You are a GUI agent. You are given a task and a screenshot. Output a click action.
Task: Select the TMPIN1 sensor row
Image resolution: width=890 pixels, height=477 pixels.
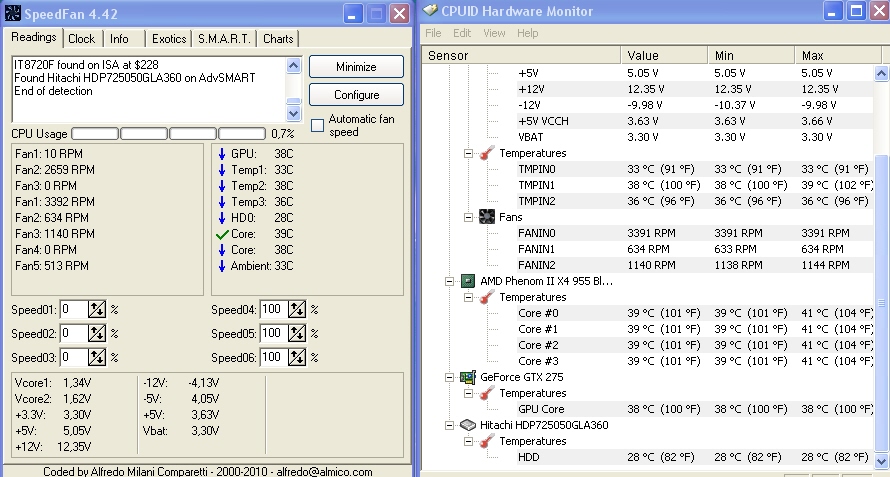point(695,185)
